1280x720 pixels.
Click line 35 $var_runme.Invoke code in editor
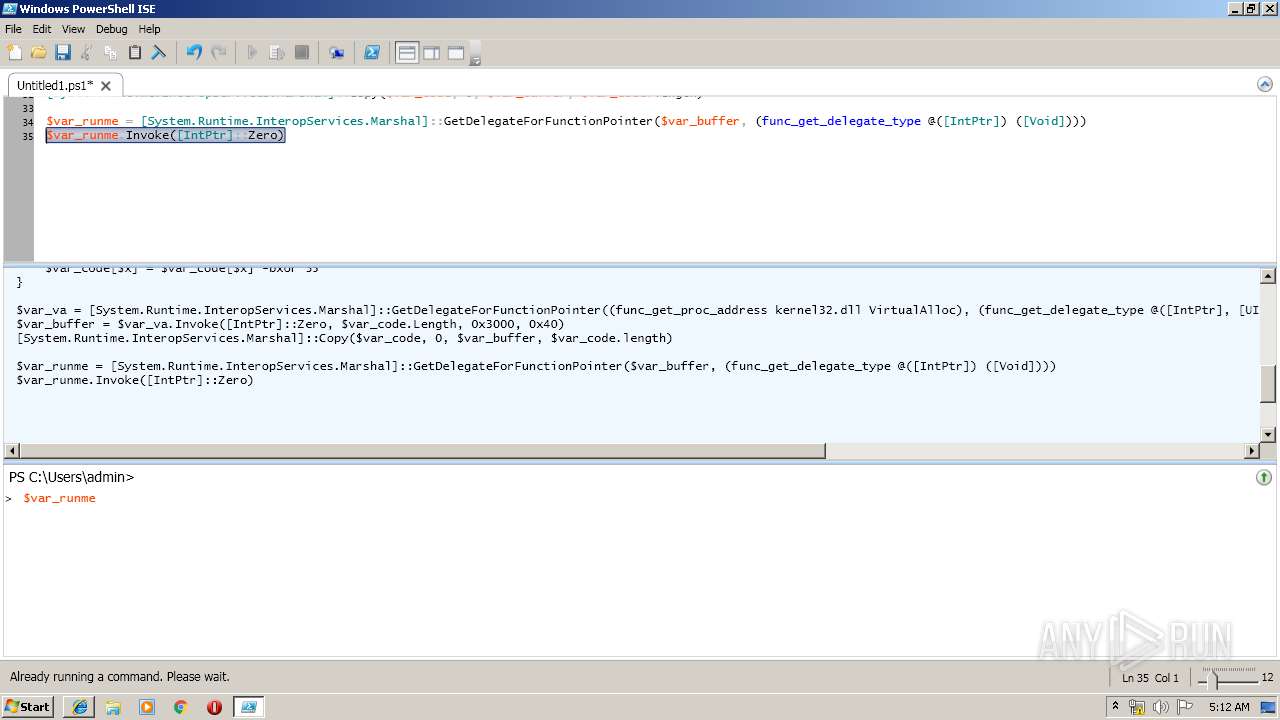166,135
